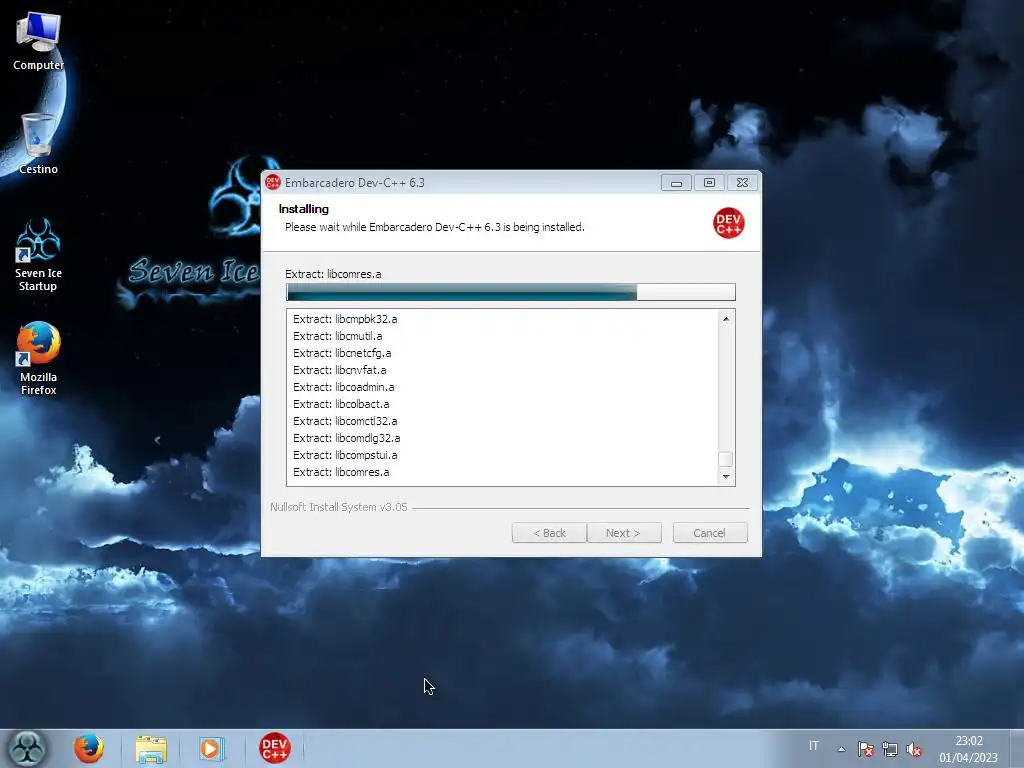Select log line 'Extract: libcompstui.a'
1024x768 pixels.
(x=345, y=455)
